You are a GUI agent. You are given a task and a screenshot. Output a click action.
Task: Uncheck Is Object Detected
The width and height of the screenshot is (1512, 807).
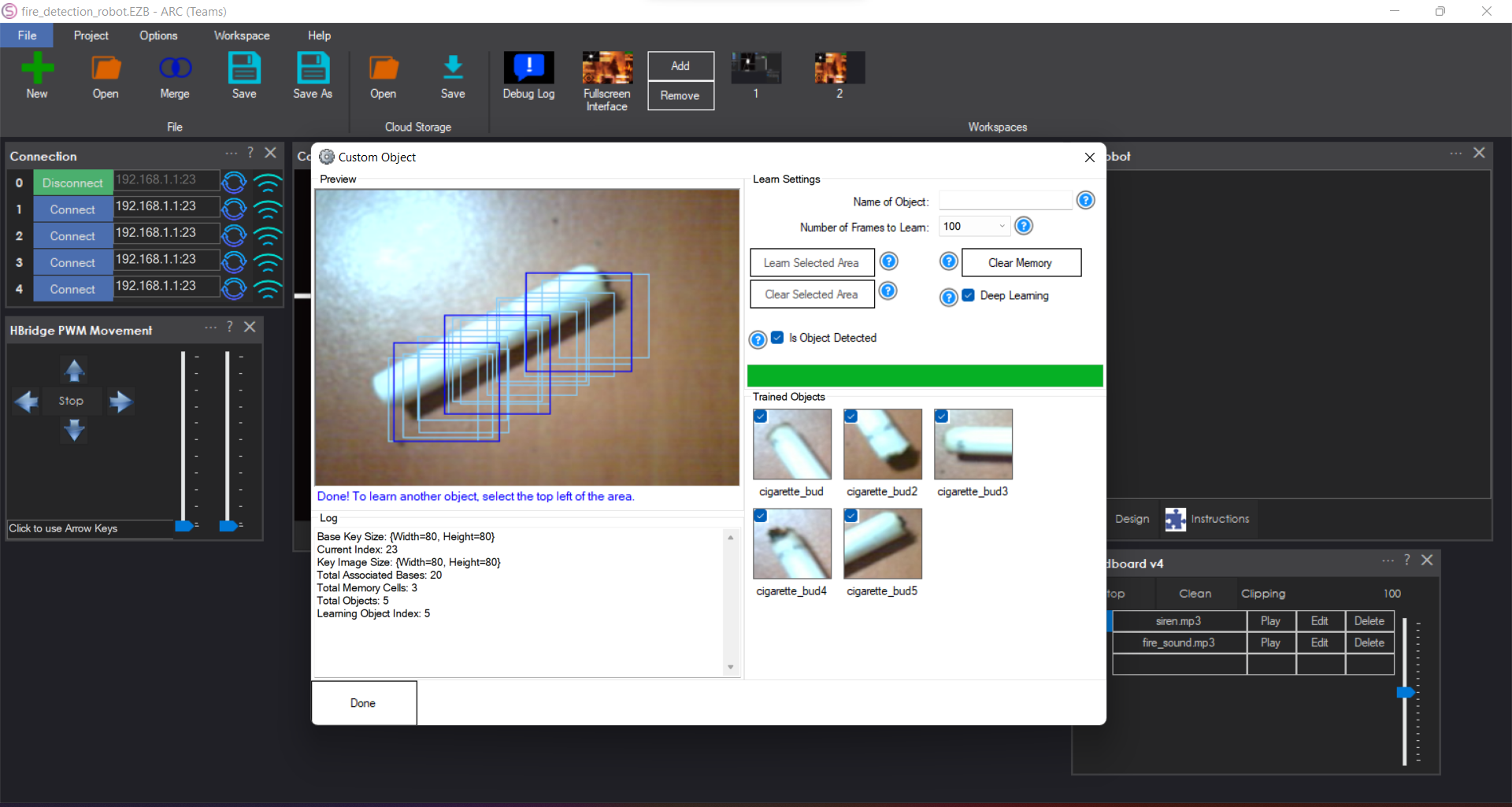coord(777,337)
